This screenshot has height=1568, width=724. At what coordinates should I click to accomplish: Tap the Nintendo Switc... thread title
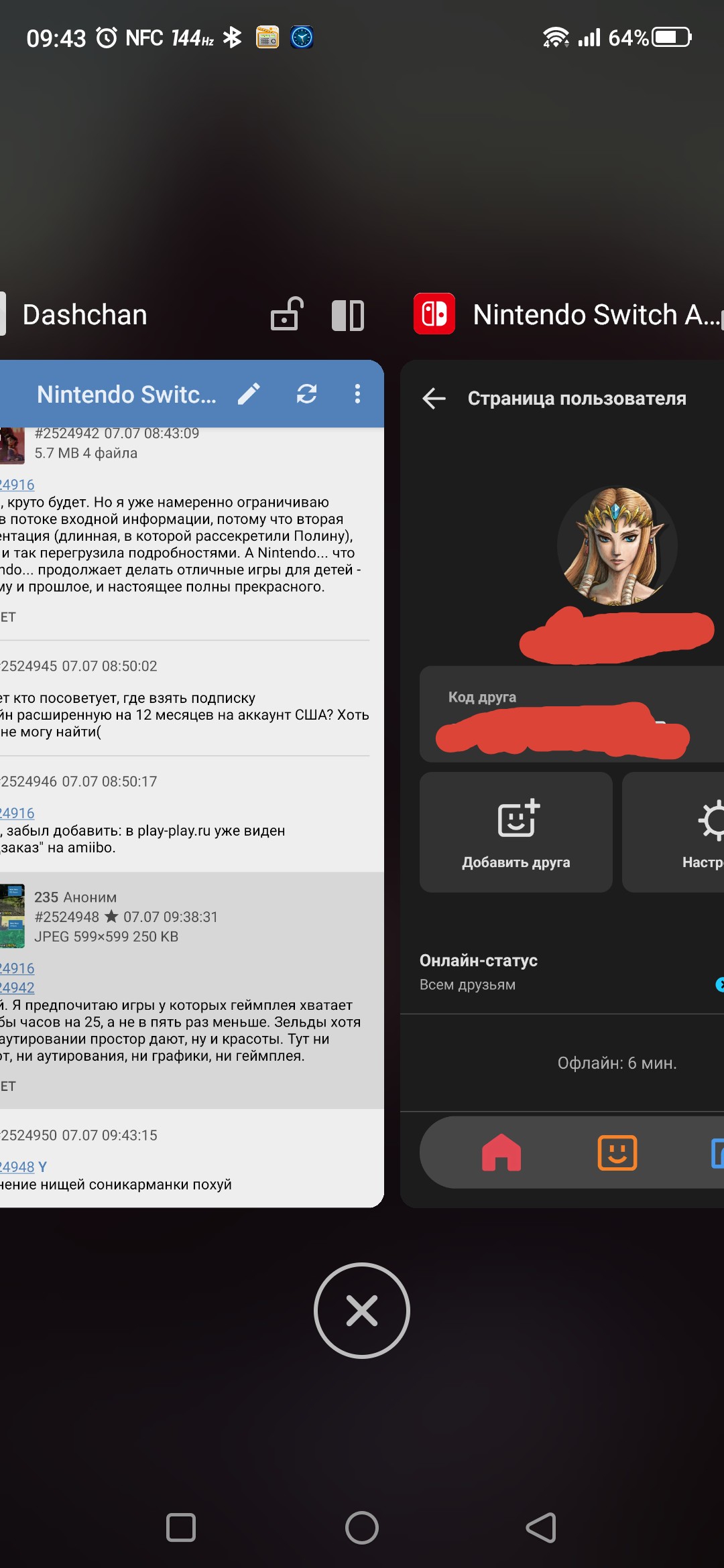[127, 395]
